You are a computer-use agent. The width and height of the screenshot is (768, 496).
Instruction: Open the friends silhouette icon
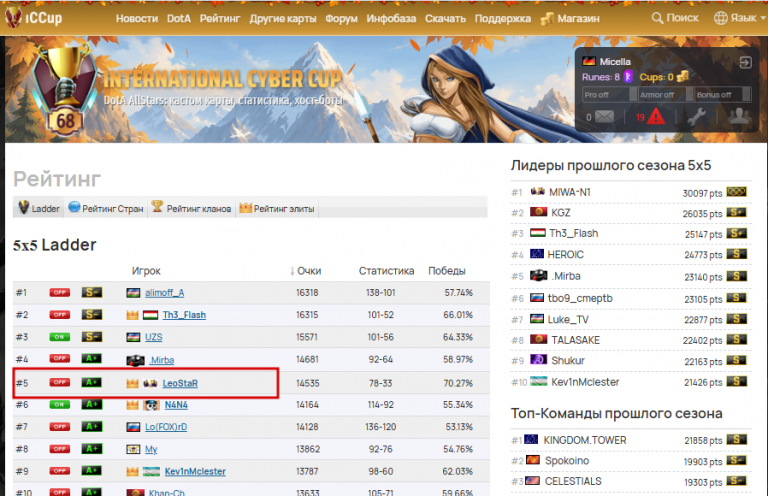click(739, 117)
